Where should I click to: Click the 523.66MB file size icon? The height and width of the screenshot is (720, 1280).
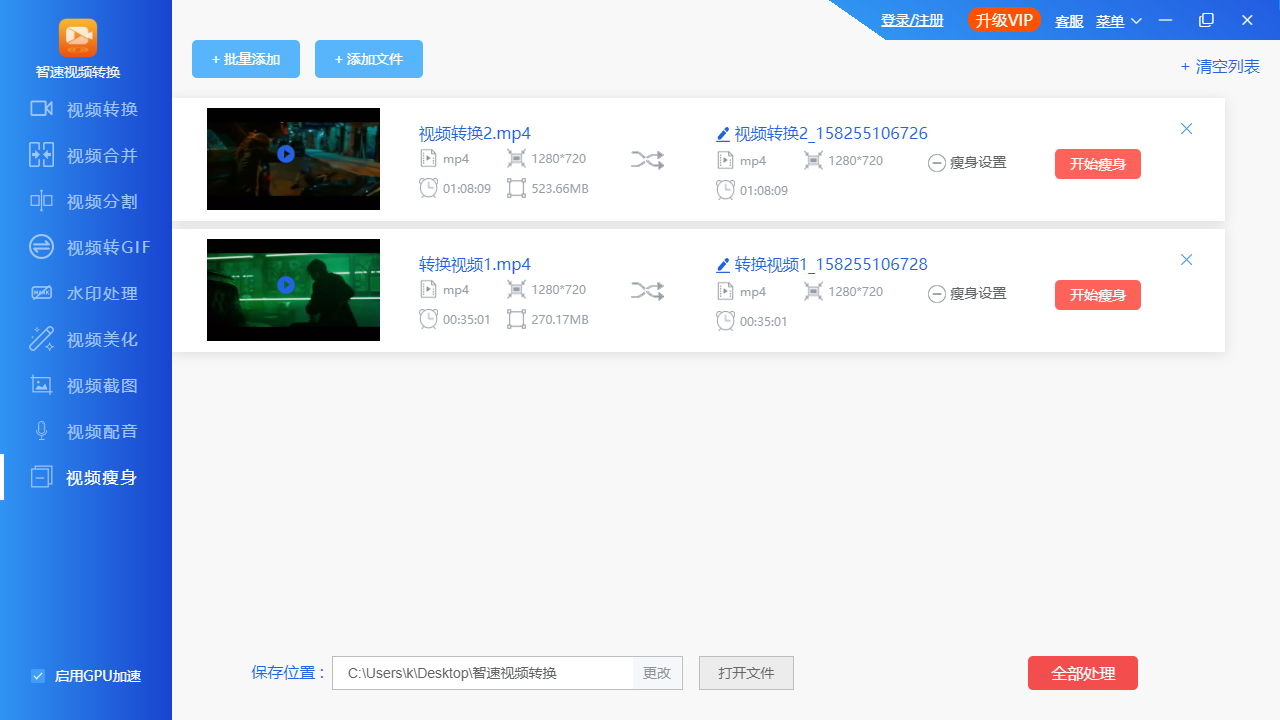[x=516, y=188]
